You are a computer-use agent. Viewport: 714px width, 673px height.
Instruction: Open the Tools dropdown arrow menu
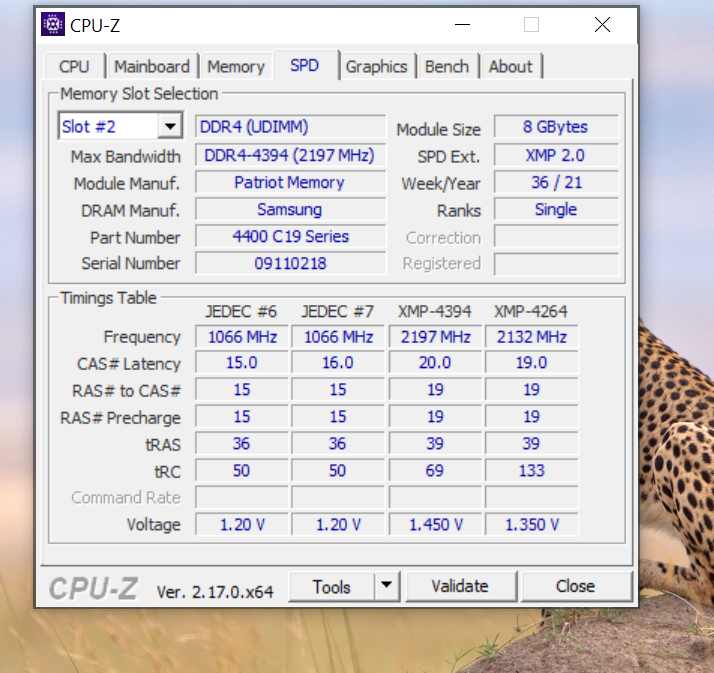coord(387,586)
